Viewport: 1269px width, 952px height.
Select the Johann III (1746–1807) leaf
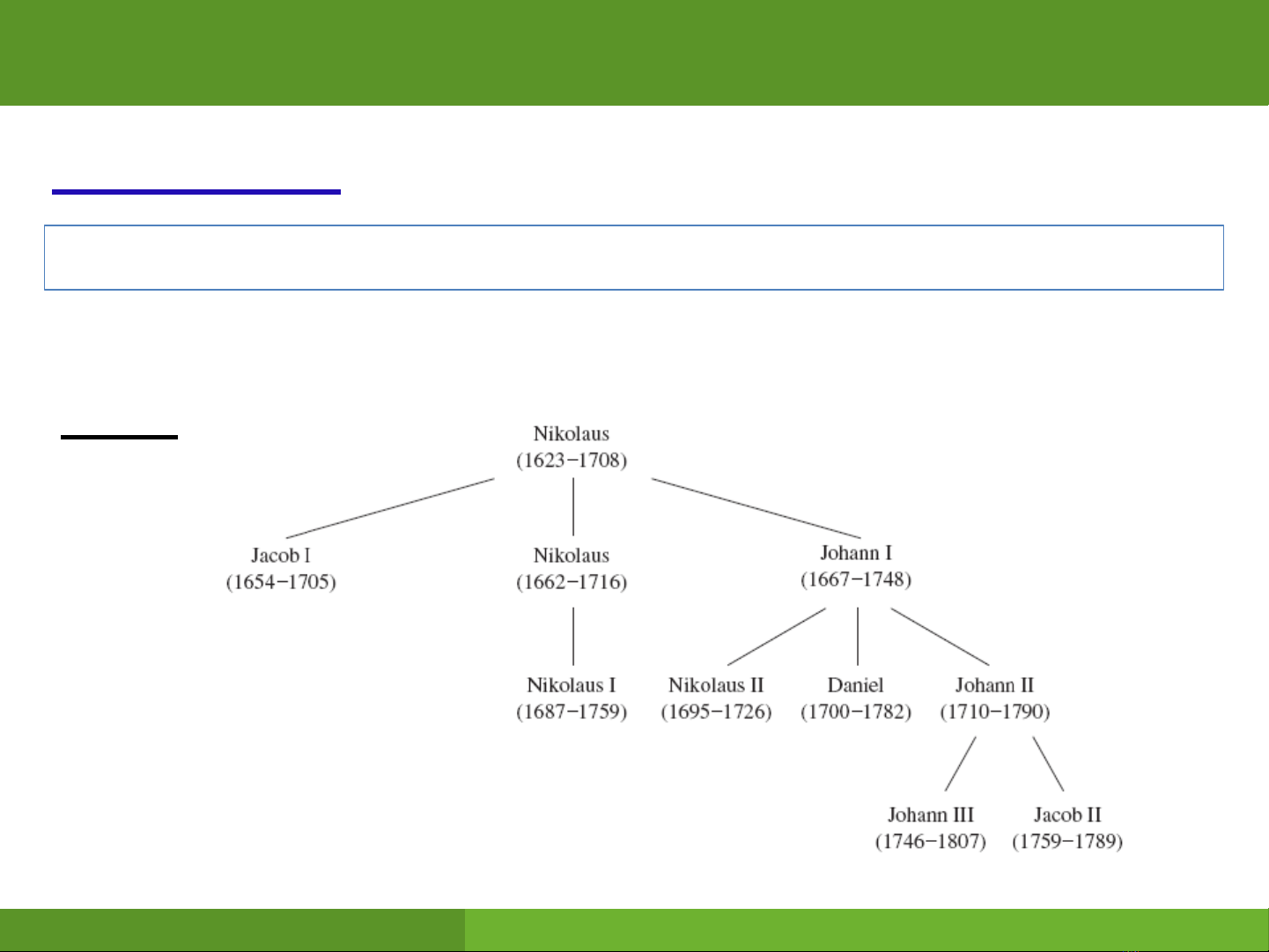pos(930,828)
